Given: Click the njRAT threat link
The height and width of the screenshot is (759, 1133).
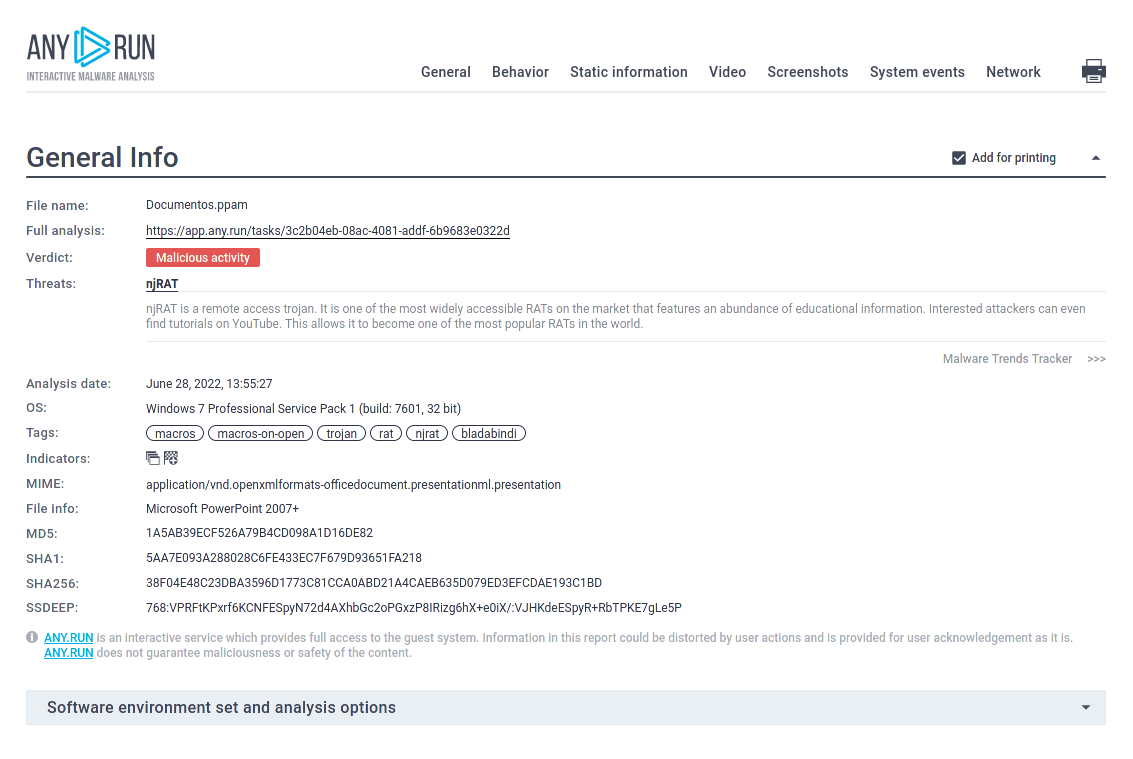Looking at the screenshot, I should pos(161,283).
